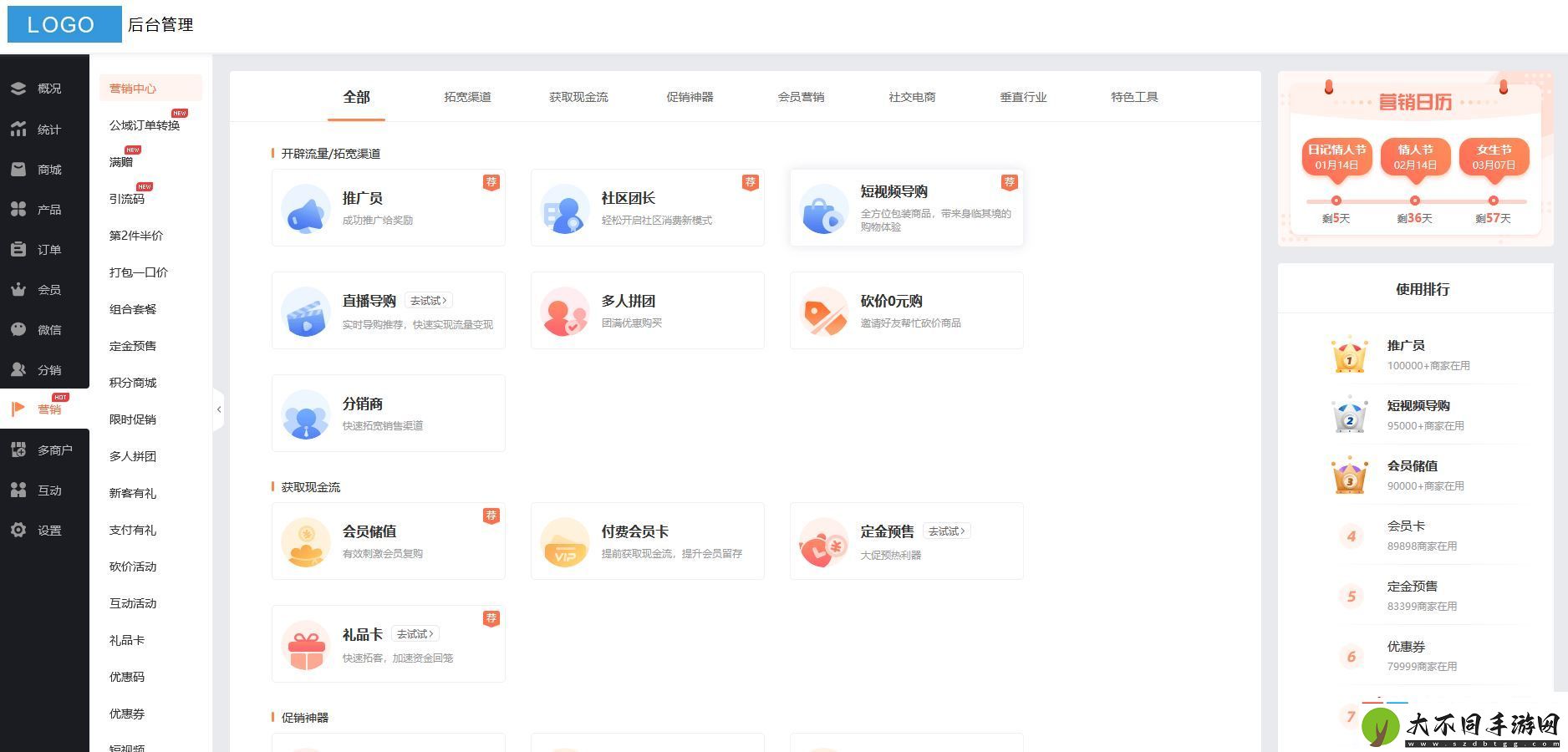Open 新客有礼 submenu item

coord(133,493)
